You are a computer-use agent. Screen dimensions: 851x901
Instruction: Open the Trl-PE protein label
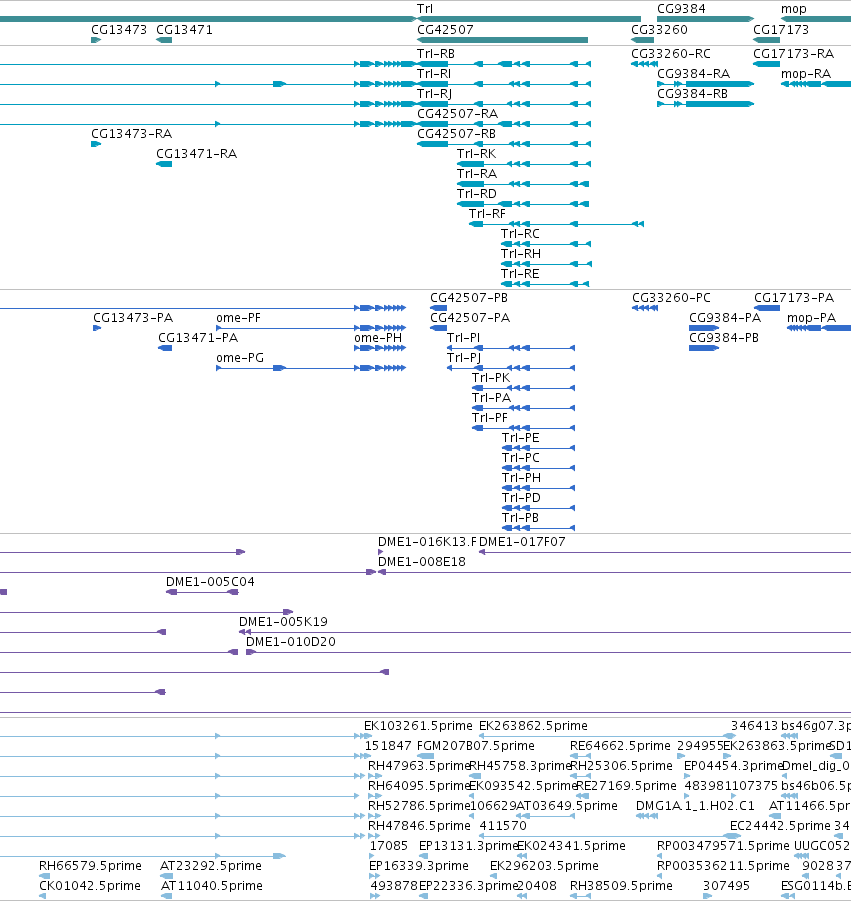[521, 438]
